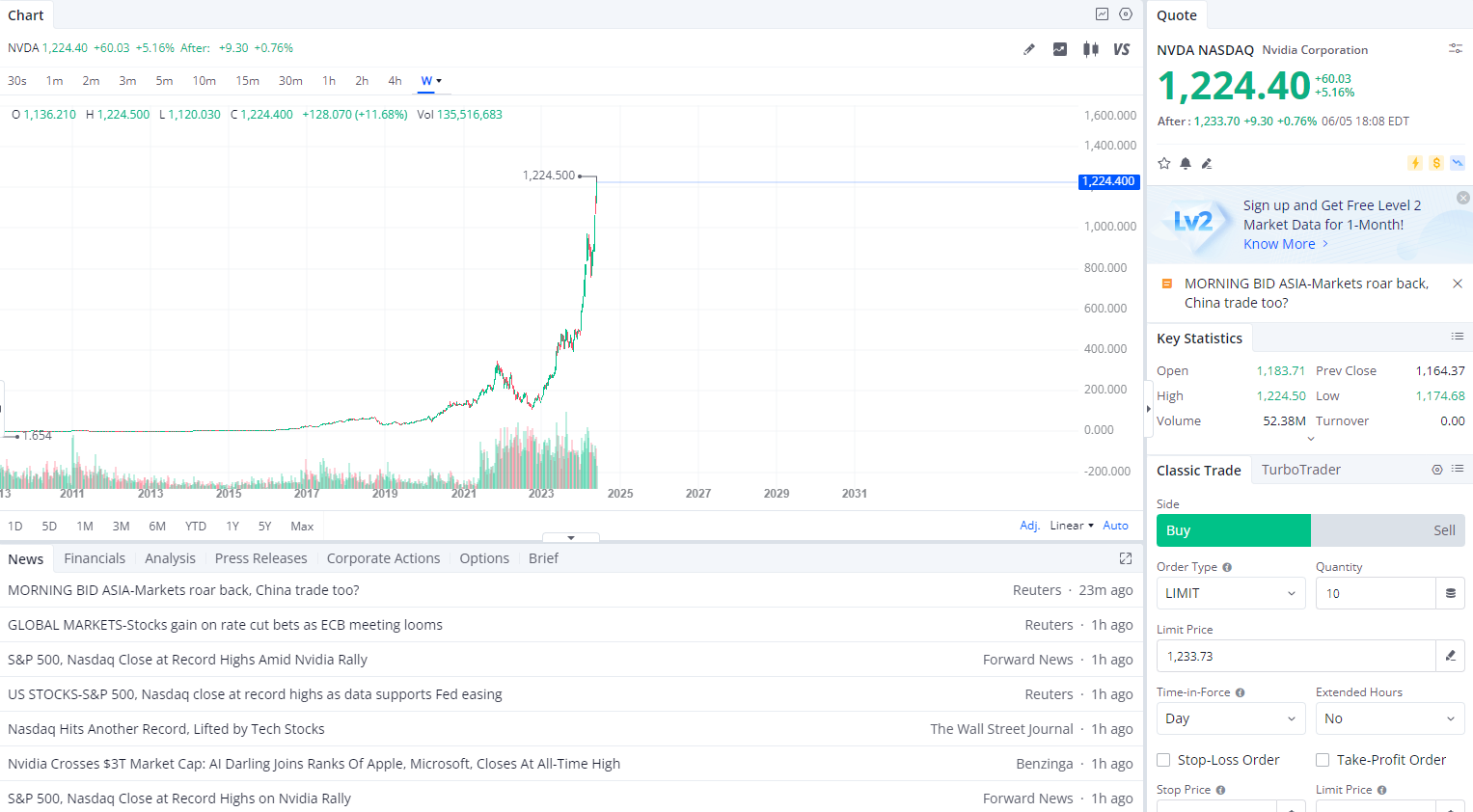Open chart settings hexagon icon
This screenshot has width=1473, height=812.
(1126, 14)
